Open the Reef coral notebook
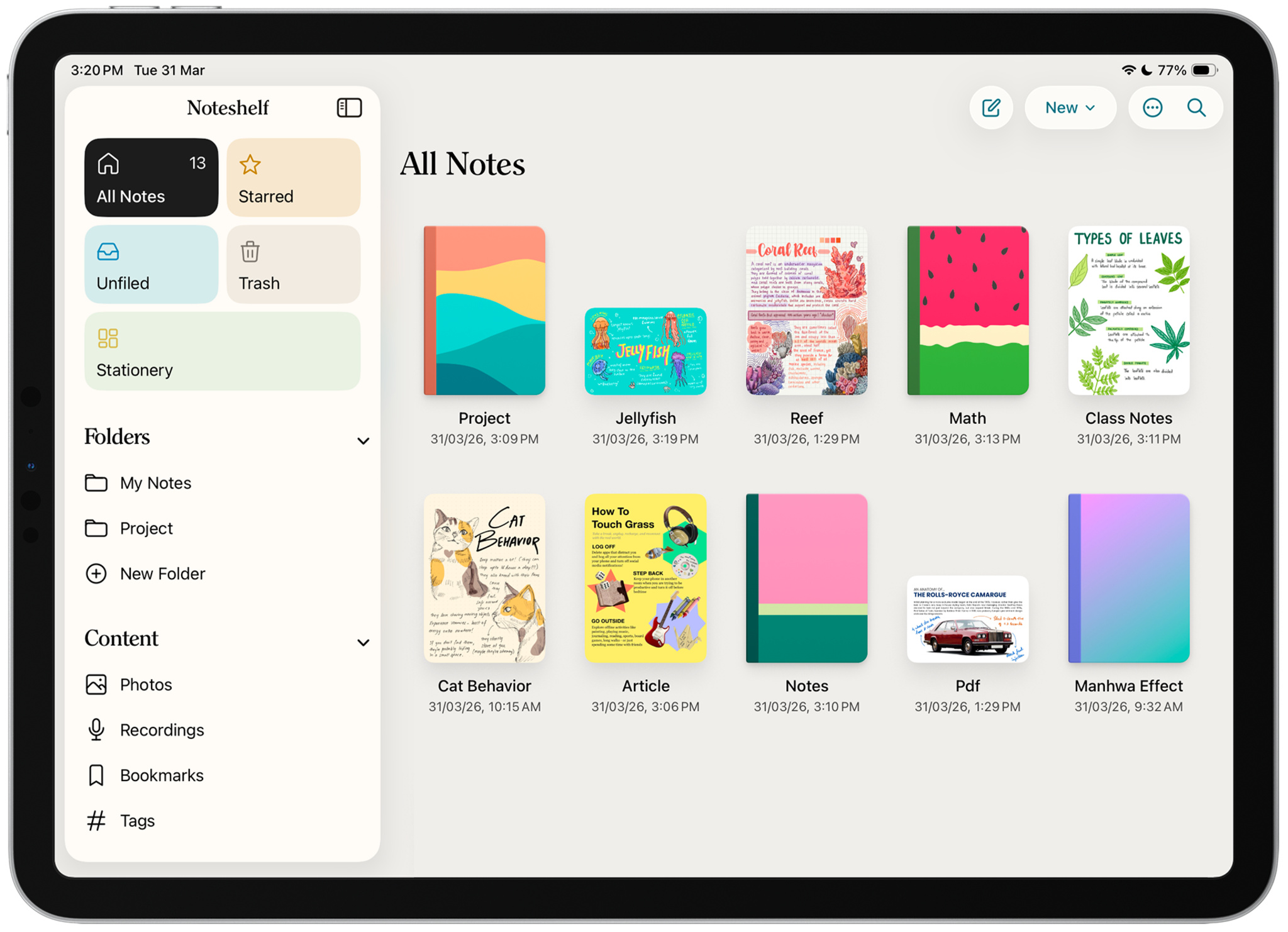1288x932 pixels. (x=806, y=311)
